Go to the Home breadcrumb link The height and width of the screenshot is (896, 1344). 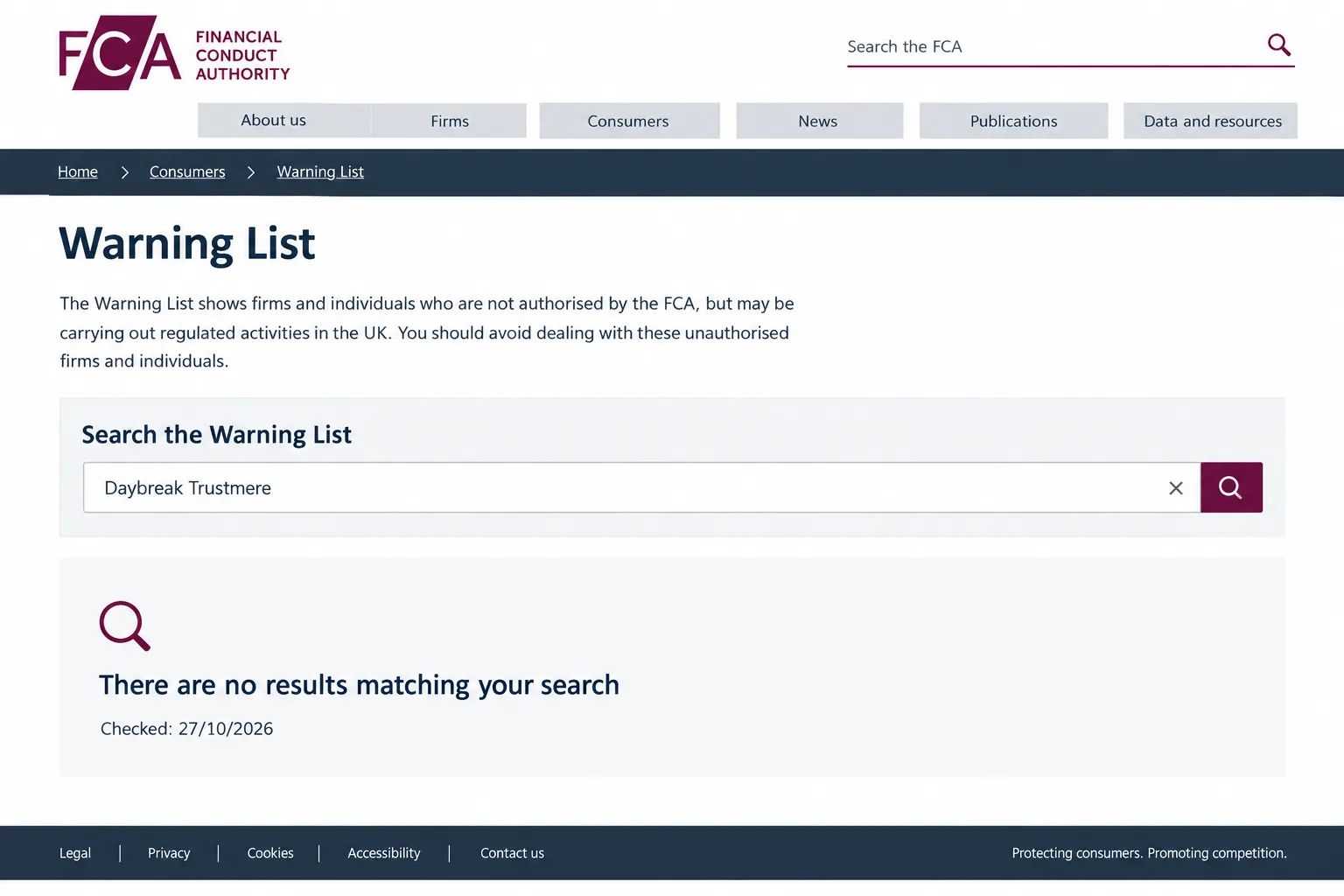(x=78, y=172)
